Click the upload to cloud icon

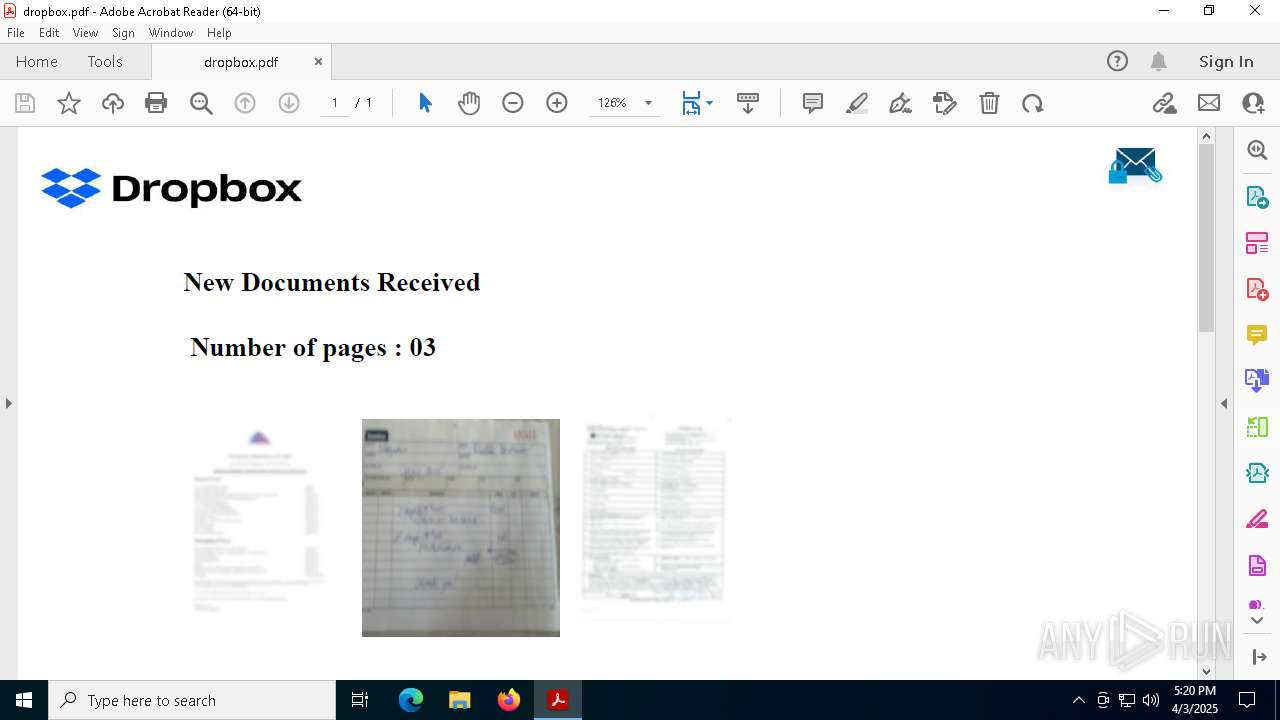[113, 103]
